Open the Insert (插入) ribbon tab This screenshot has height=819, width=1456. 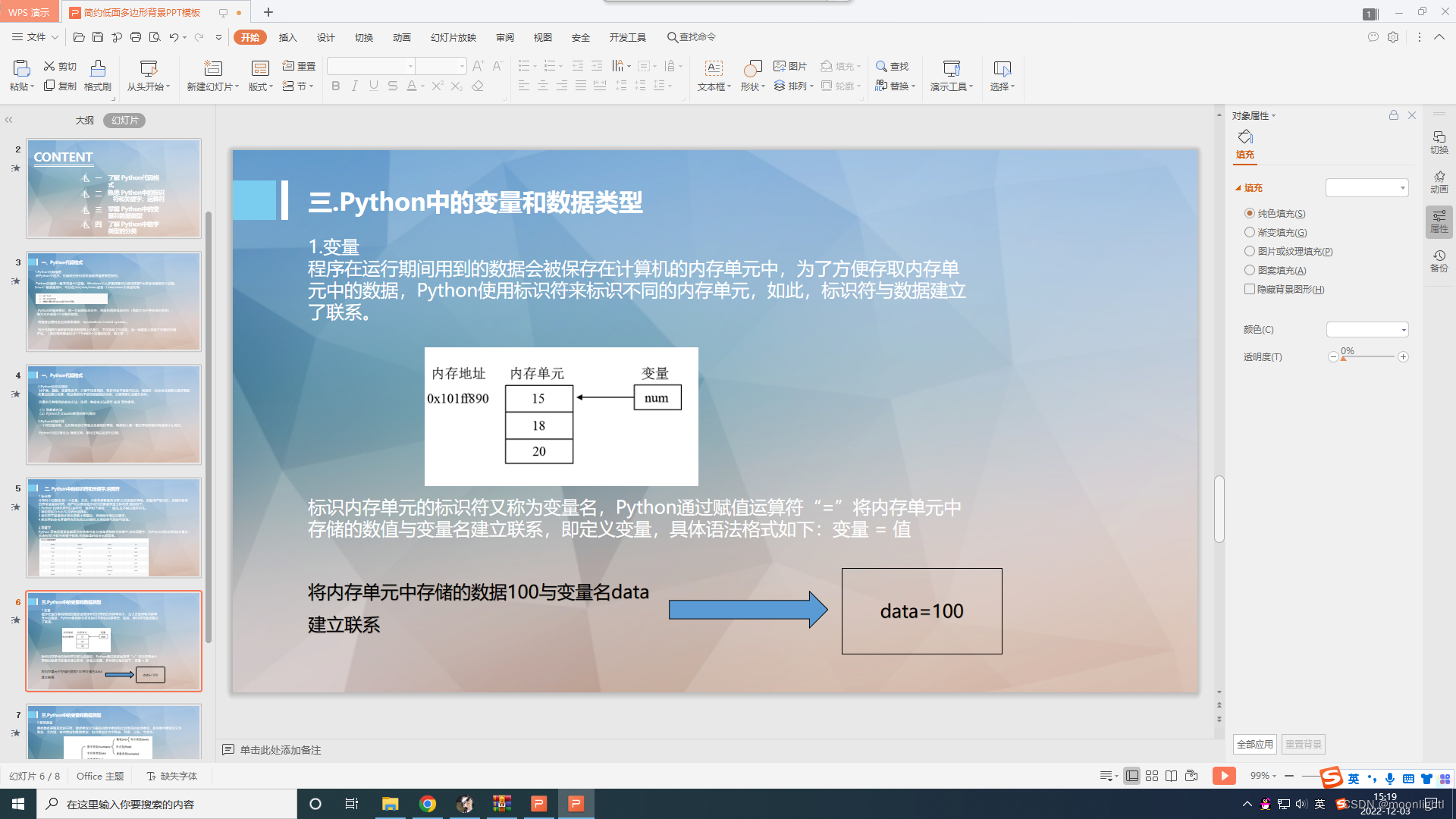[287, 37]
